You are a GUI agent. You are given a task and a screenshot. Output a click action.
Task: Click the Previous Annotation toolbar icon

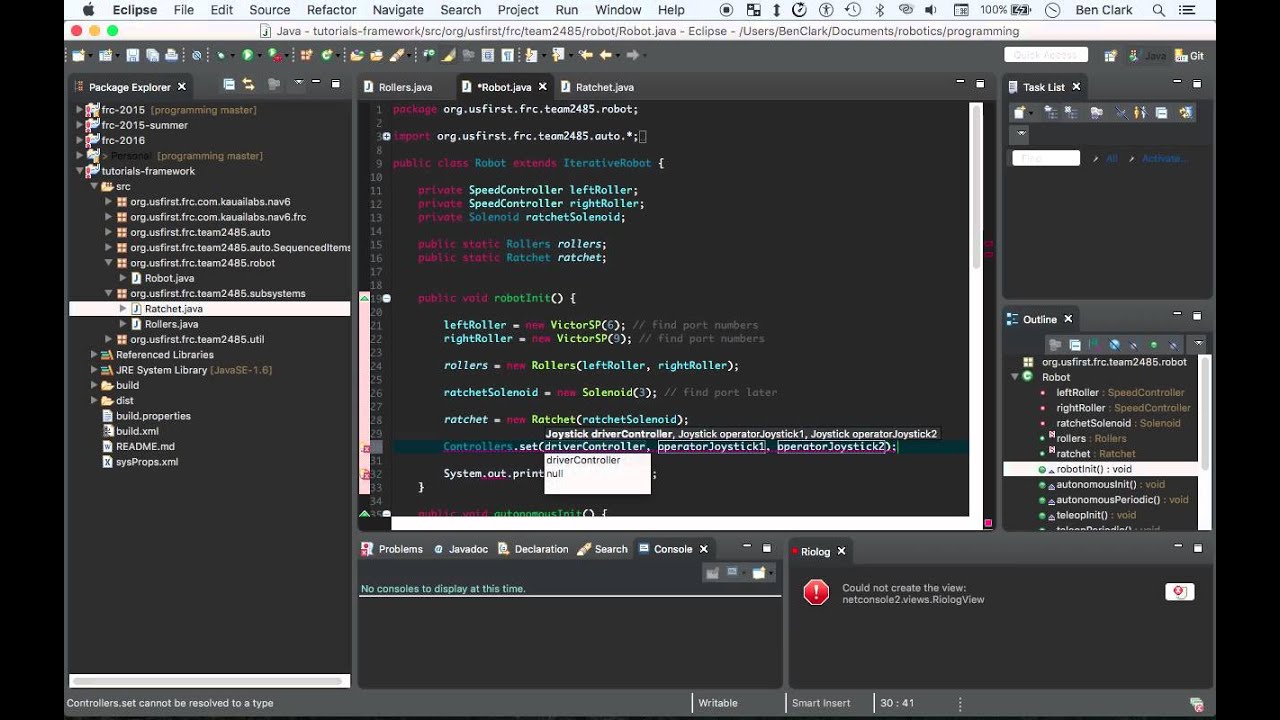pos(557,55)
